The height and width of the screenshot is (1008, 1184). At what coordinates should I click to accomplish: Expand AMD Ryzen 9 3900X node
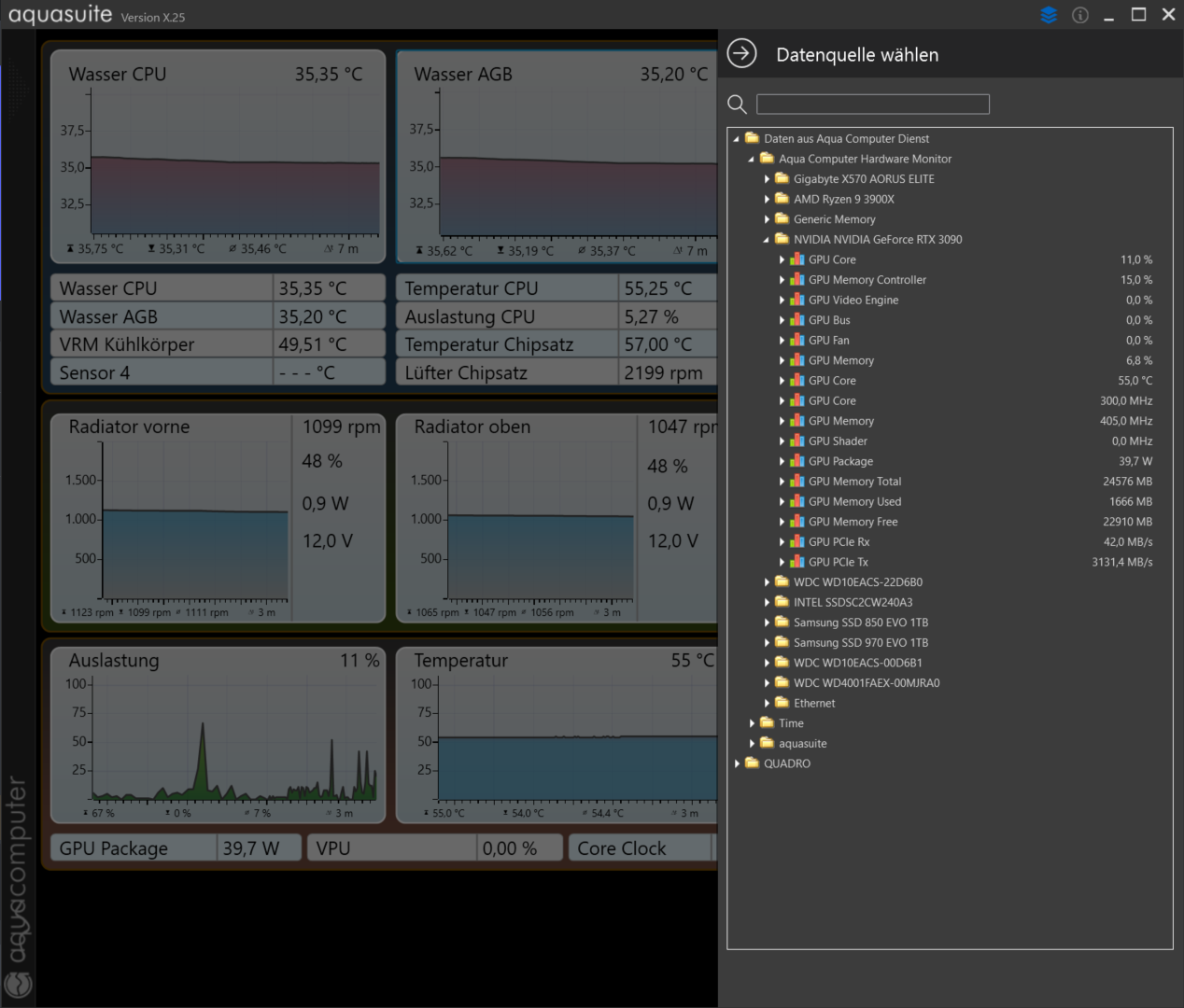pyautogui.click(x=767, y=199)
